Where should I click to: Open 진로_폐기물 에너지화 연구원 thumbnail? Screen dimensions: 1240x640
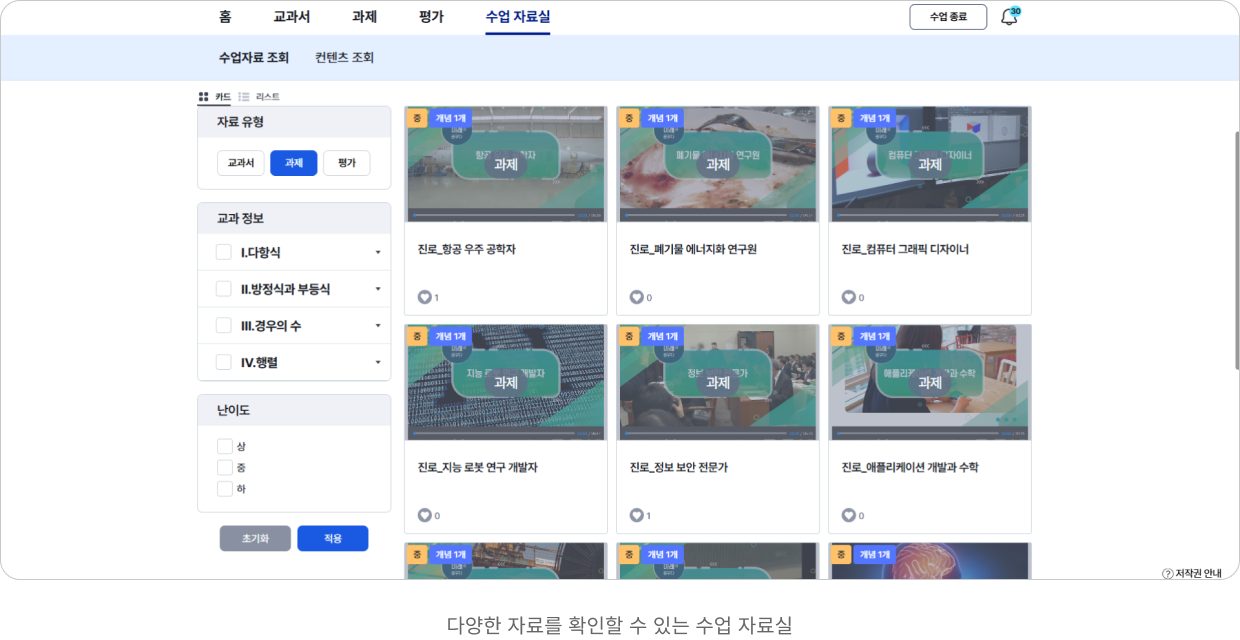[x=718, y=164]
